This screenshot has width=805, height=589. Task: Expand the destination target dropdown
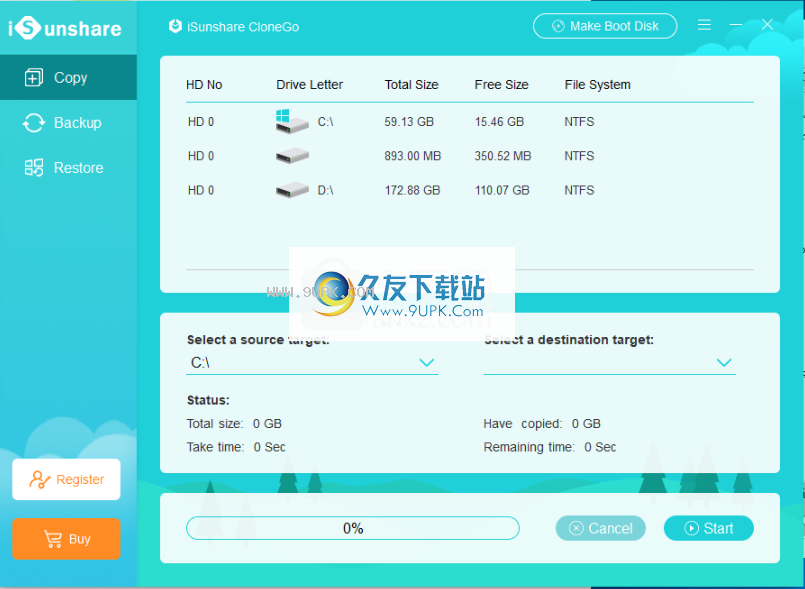(724, 363)
